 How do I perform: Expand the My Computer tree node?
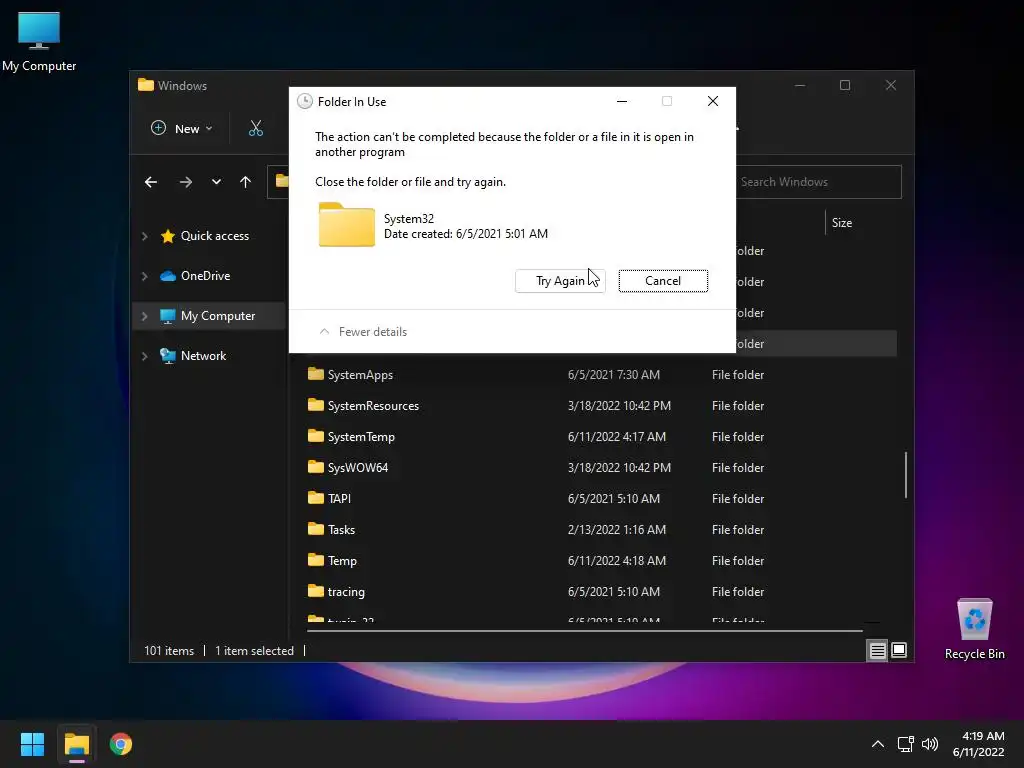click(x=144, y=316)
